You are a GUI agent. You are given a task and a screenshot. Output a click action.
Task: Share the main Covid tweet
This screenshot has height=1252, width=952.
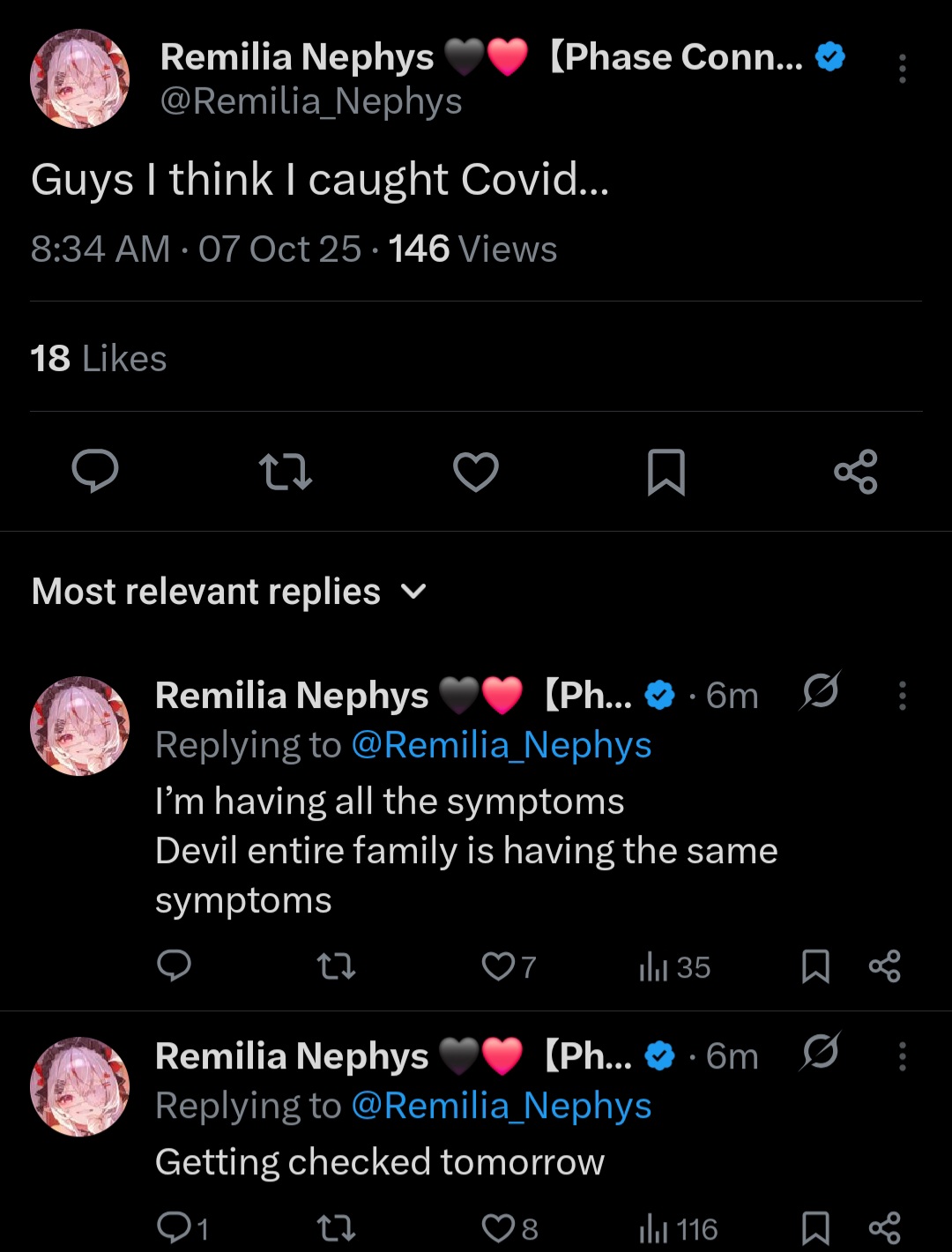pos(856,471)
